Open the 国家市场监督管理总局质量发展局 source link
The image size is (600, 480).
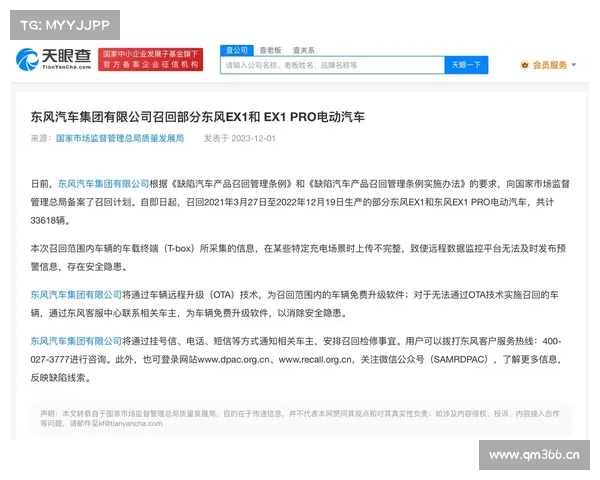pos(120,138)
